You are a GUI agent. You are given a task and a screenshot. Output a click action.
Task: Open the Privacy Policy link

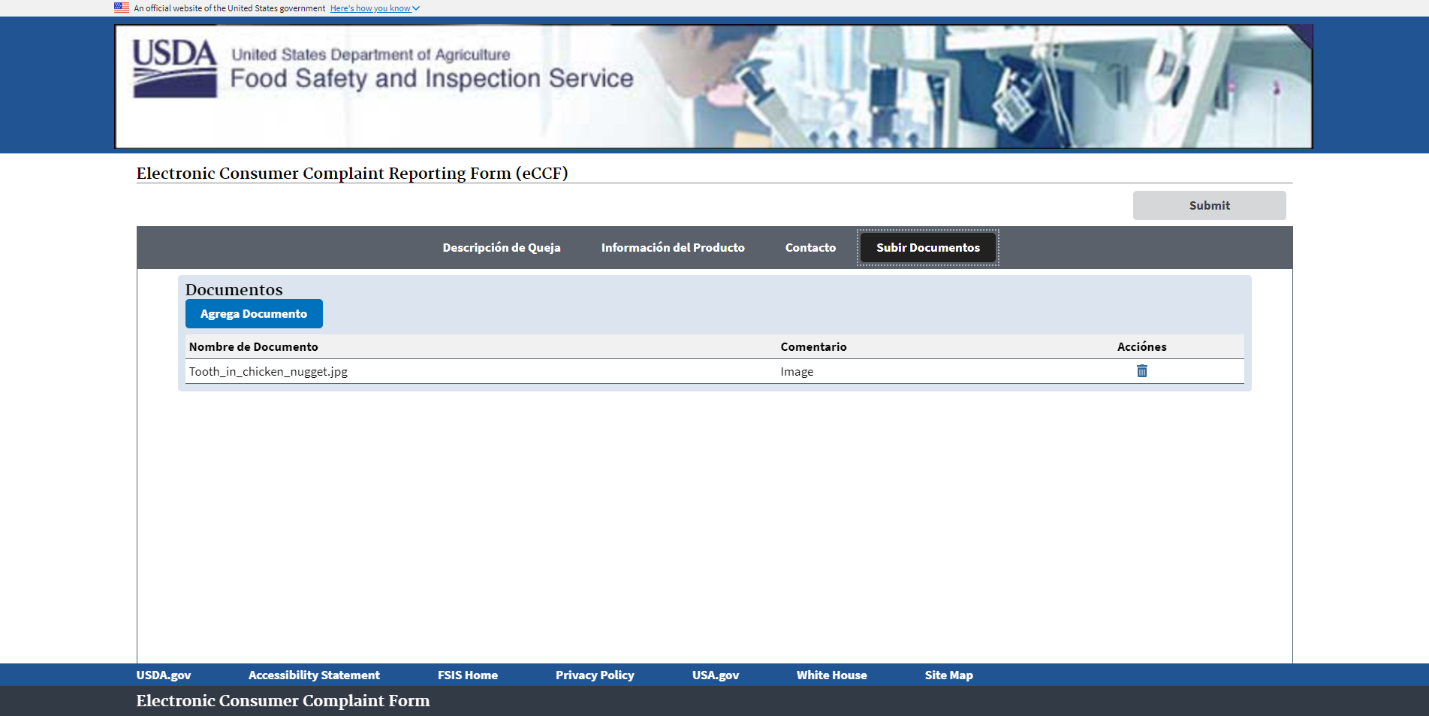tap(595, 675)
